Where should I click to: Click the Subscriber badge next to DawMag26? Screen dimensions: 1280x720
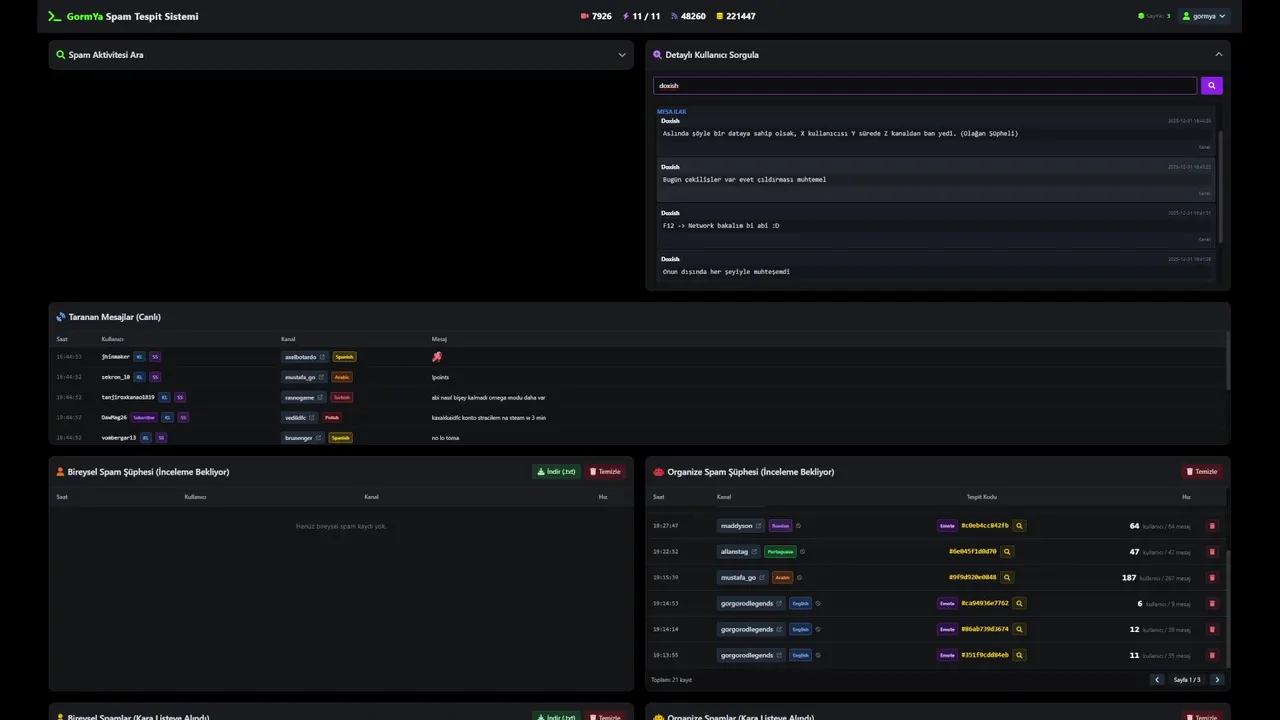(144, 418)
